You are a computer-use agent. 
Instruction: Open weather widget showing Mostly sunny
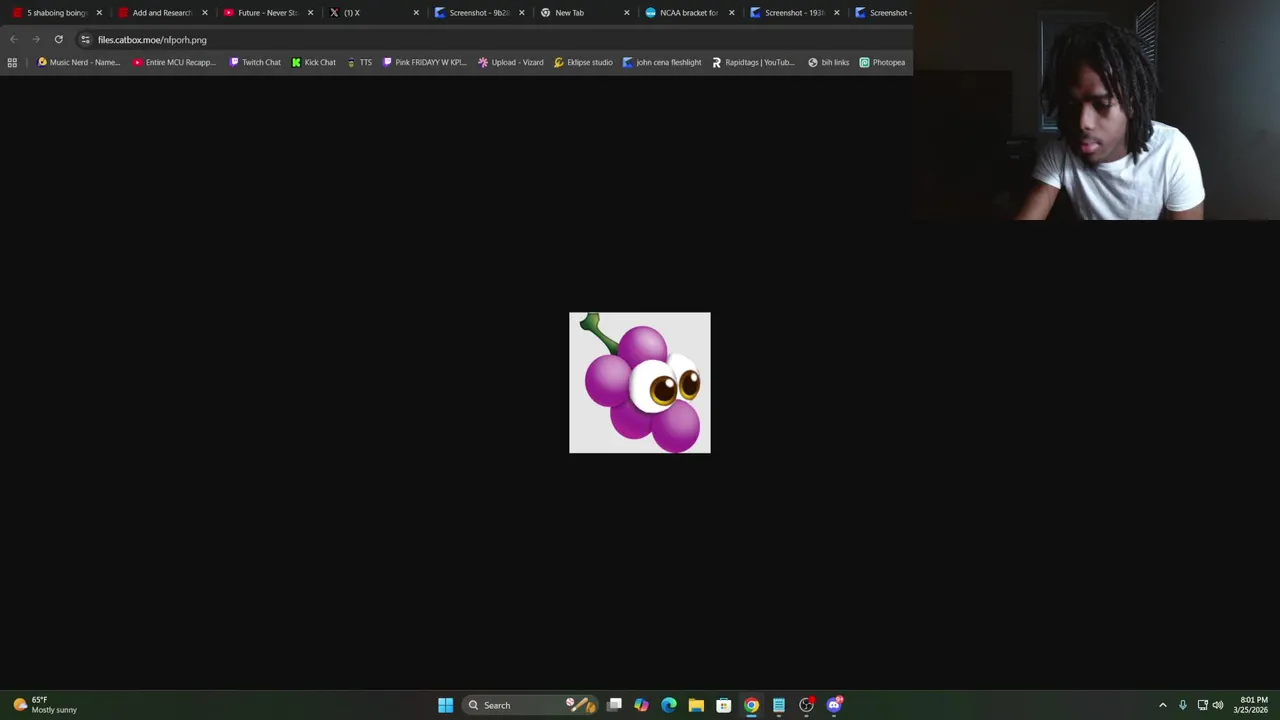(x=44, y=705)
